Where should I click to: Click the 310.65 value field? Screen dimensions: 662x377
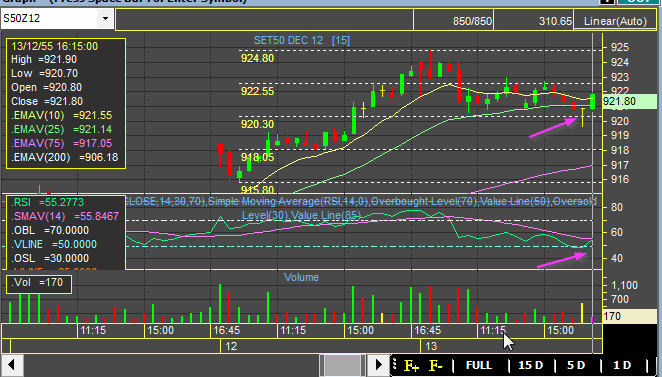[x=534, y=21]
